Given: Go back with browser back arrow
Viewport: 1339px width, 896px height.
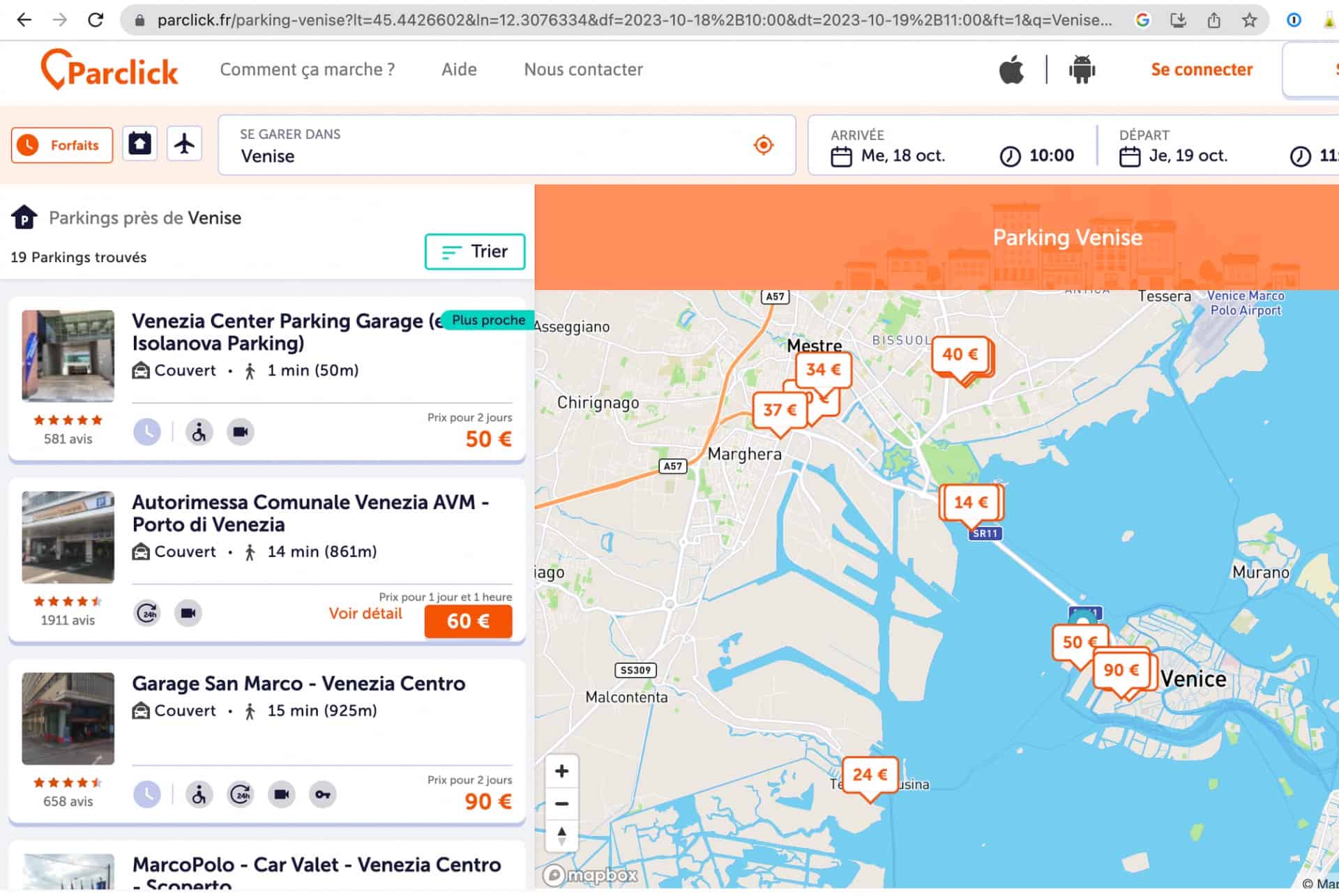Looking at the screenshot, I should click(x=24, y=20).
